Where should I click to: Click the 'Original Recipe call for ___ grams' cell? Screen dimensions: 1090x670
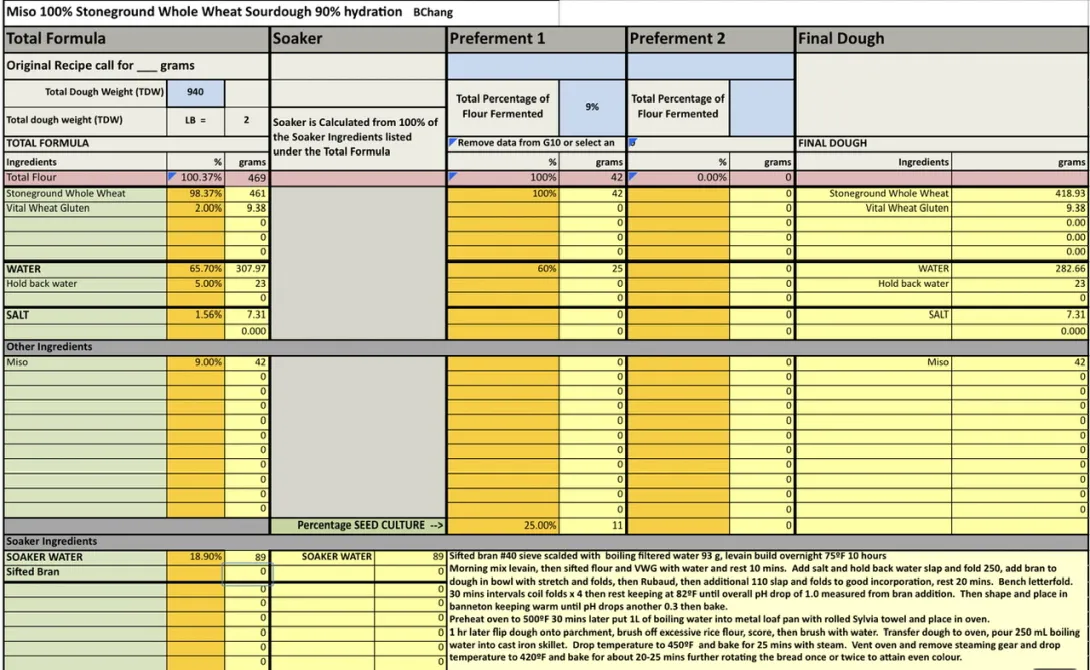pyautogui.click(x=136, y=66)
